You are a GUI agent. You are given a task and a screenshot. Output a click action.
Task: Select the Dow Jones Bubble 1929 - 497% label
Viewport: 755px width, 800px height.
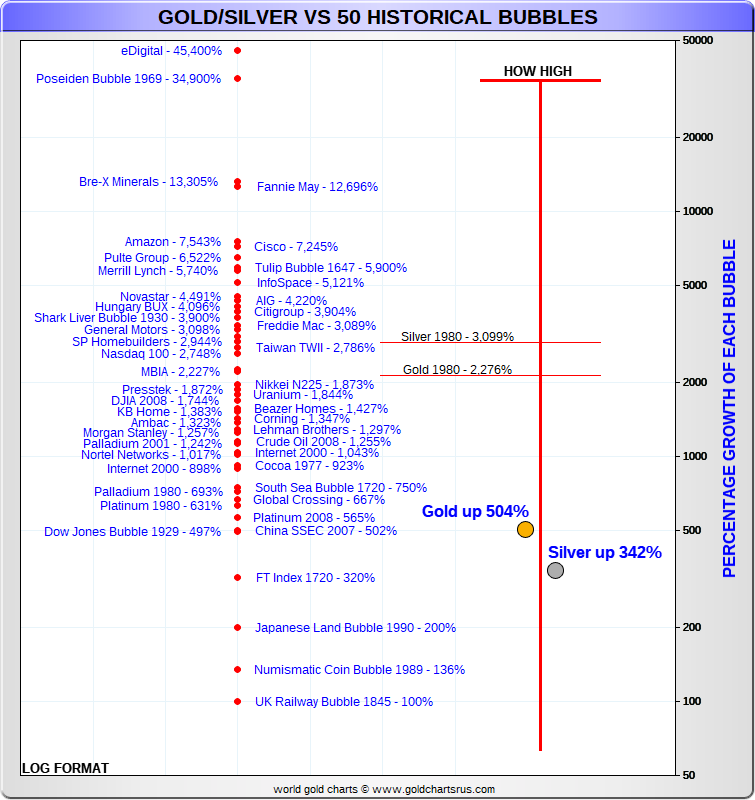click(x=133, y=532)
